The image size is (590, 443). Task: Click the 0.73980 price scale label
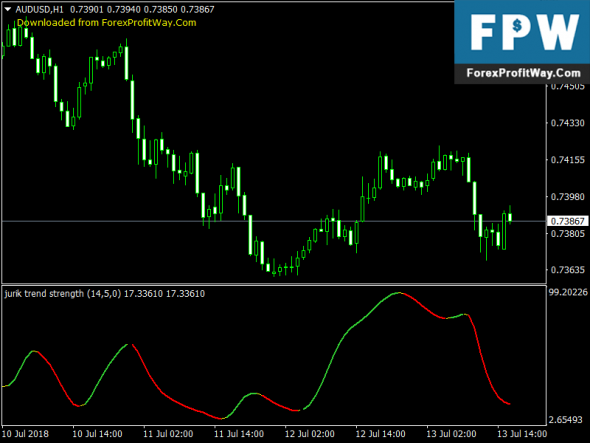pyautogui.click(x=567, y=197)
